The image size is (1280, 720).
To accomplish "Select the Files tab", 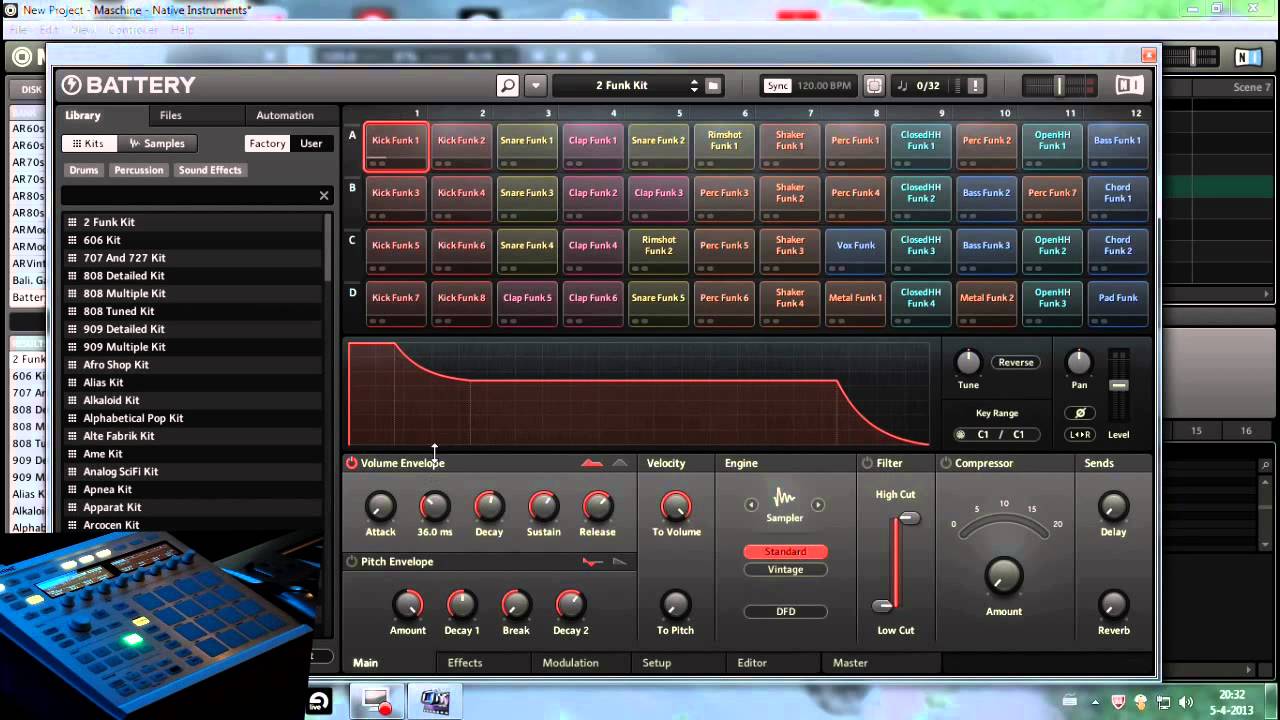I will click(171, 115).
